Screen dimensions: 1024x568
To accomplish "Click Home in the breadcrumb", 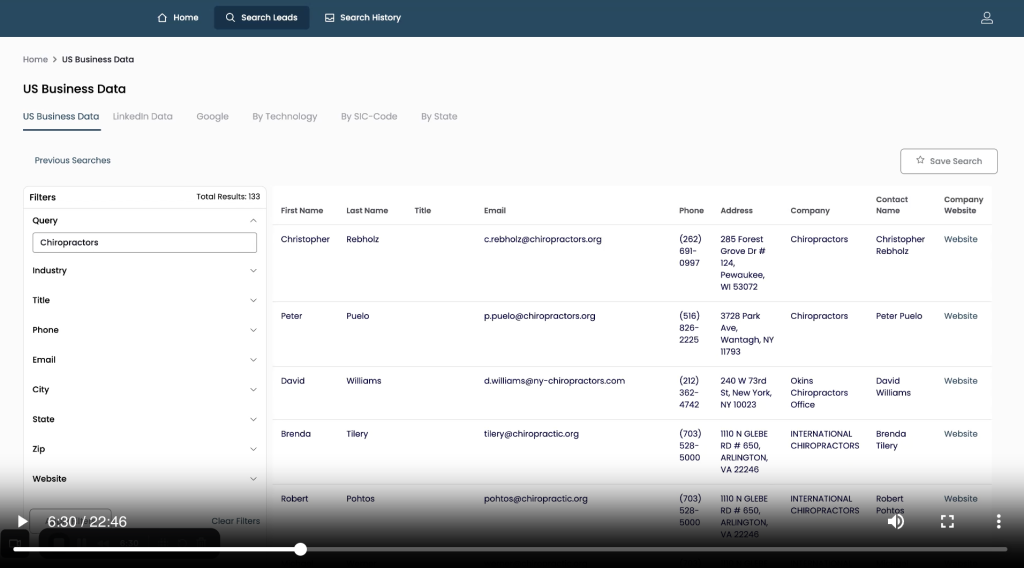I will tap(35, 60).
